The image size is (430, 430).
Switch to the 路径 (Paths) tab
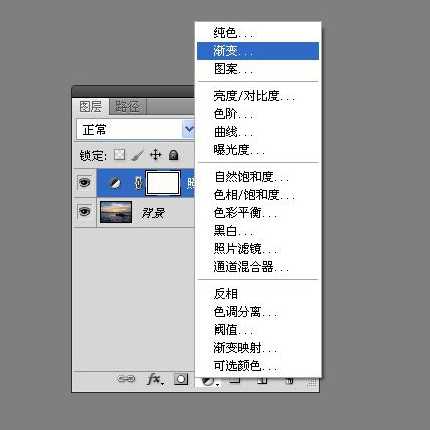127,107
